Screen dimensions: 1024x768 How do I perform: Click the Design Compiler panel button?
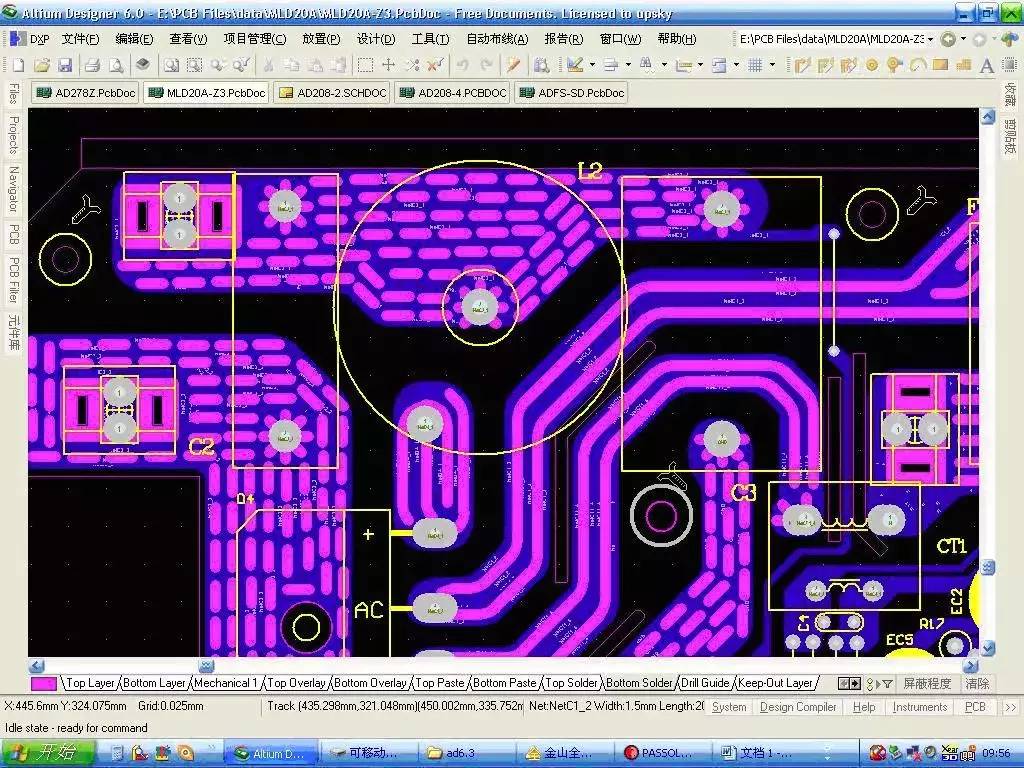click(797, 707)
